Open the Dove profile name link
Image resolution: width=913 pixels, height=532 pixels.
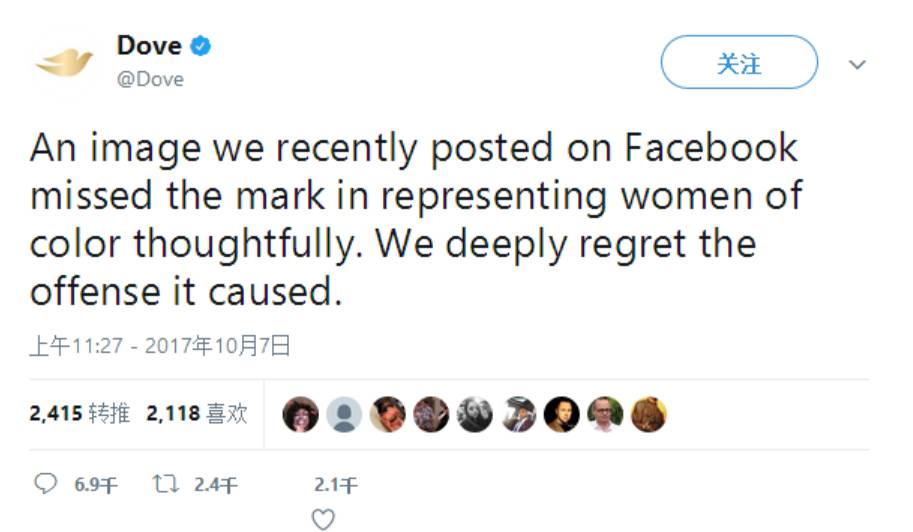coord(149,46)
